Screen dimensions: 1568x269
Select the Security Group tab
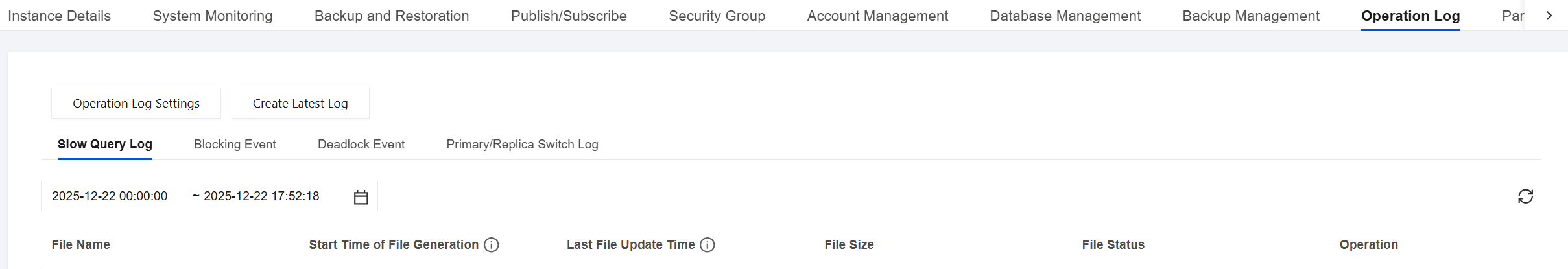click(717, 16)
